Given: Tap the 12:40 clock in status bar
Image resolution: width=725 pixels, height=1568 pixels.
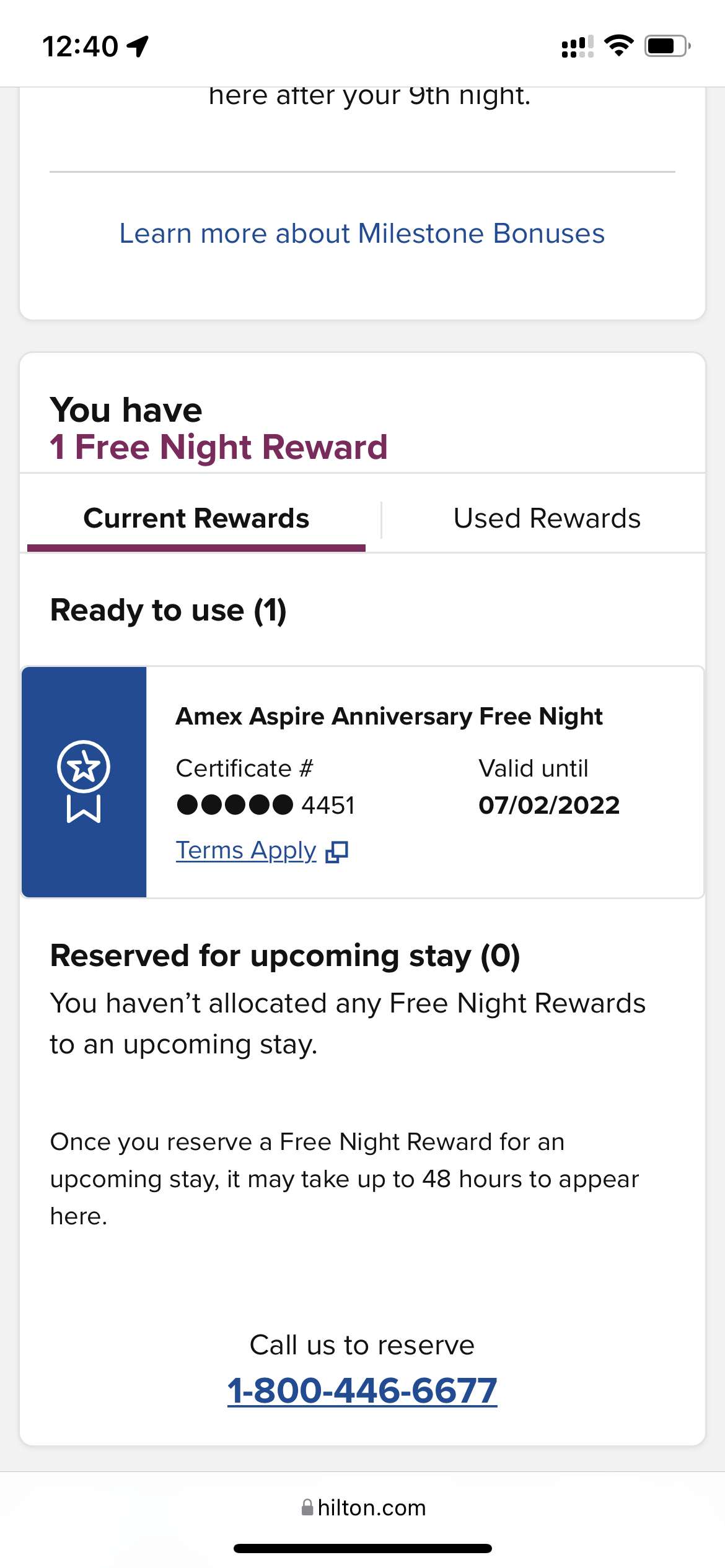Looking at the screenshot, I should pyautogui.click(x=80, y=46).
